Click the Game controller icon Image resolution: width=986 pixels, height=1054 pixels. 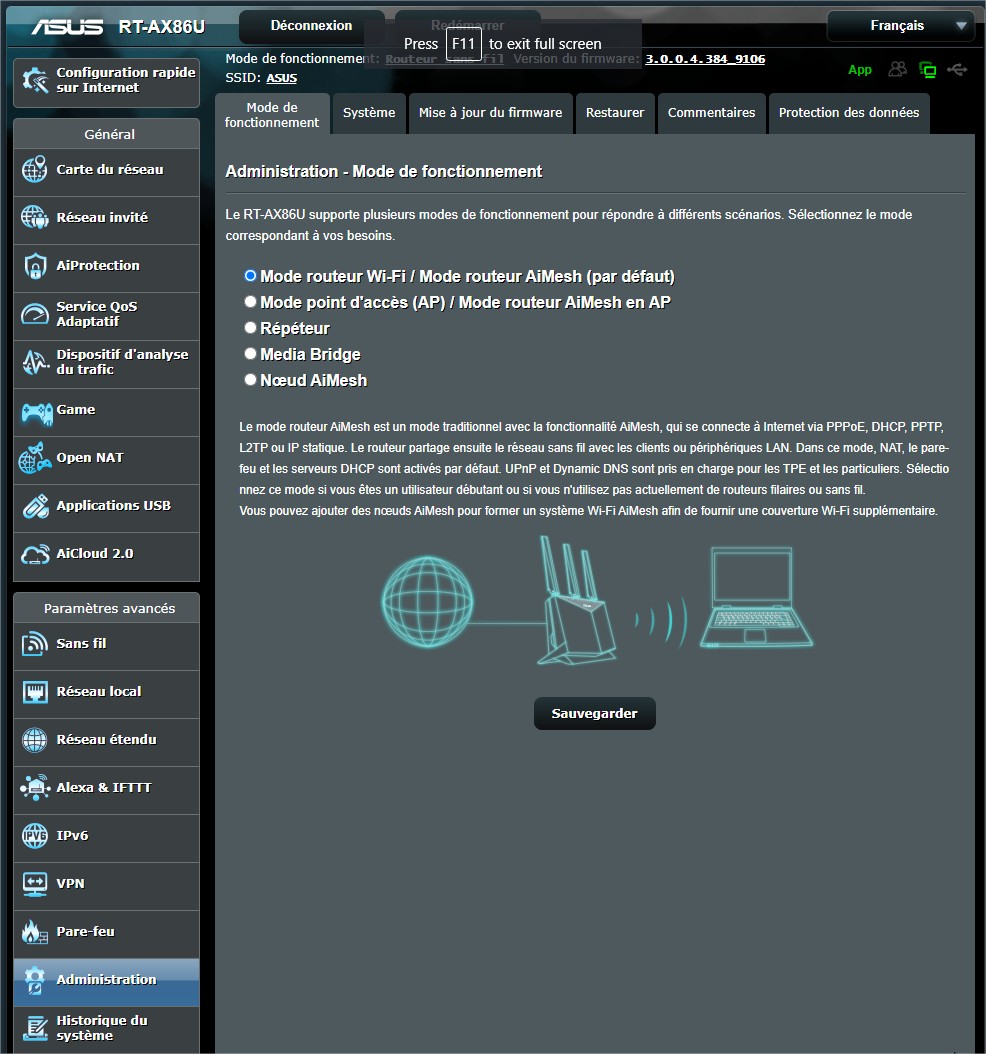coord(35,410)
